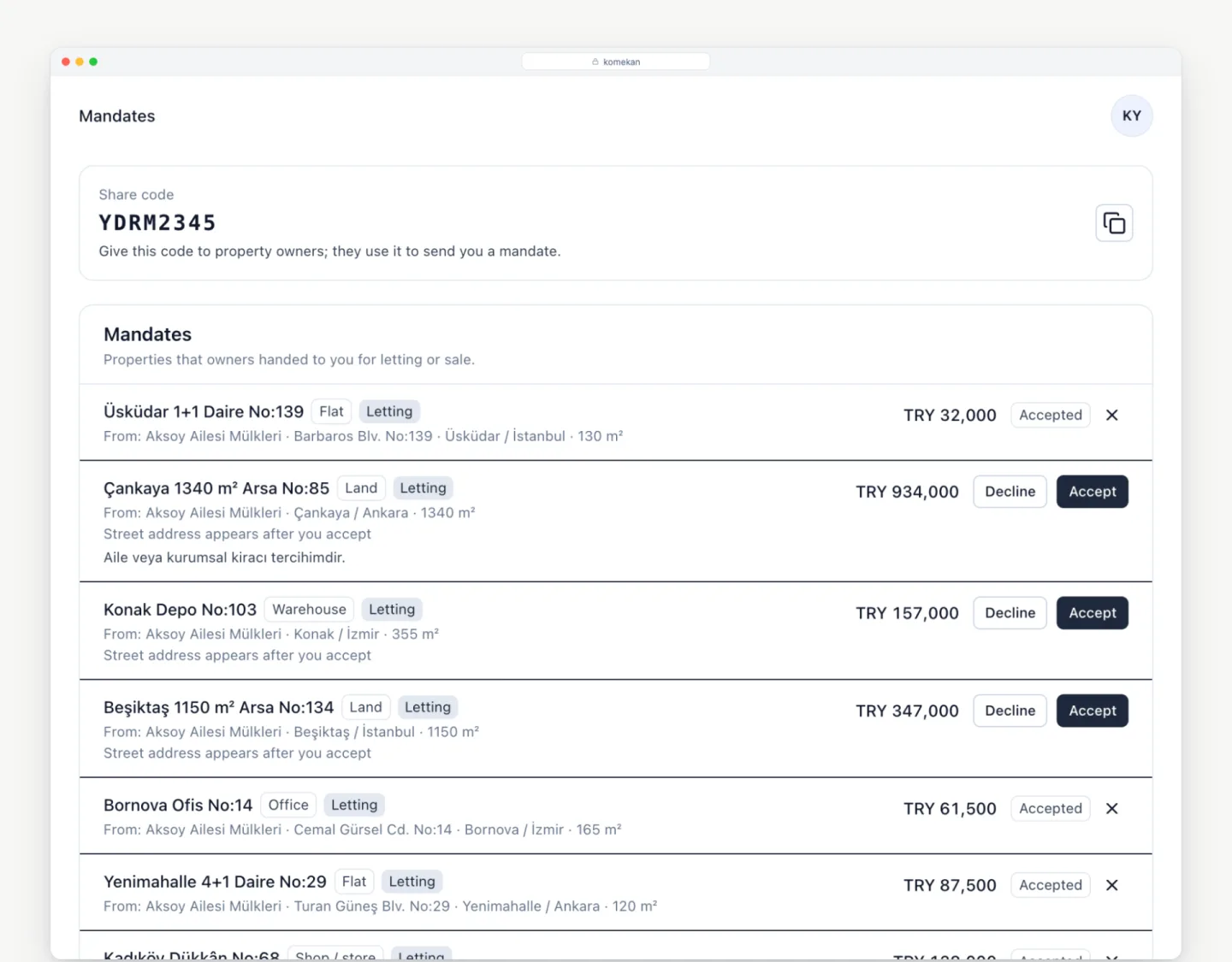Click the price TRY 61,500
Image resolution: width=1232 pixels, height=962 pixels.
coord(950,808)
